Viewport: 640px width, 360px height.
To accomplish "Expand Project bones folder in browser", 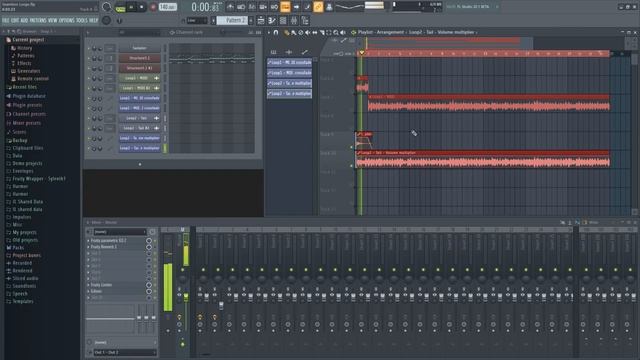I will tap(27, 256).
